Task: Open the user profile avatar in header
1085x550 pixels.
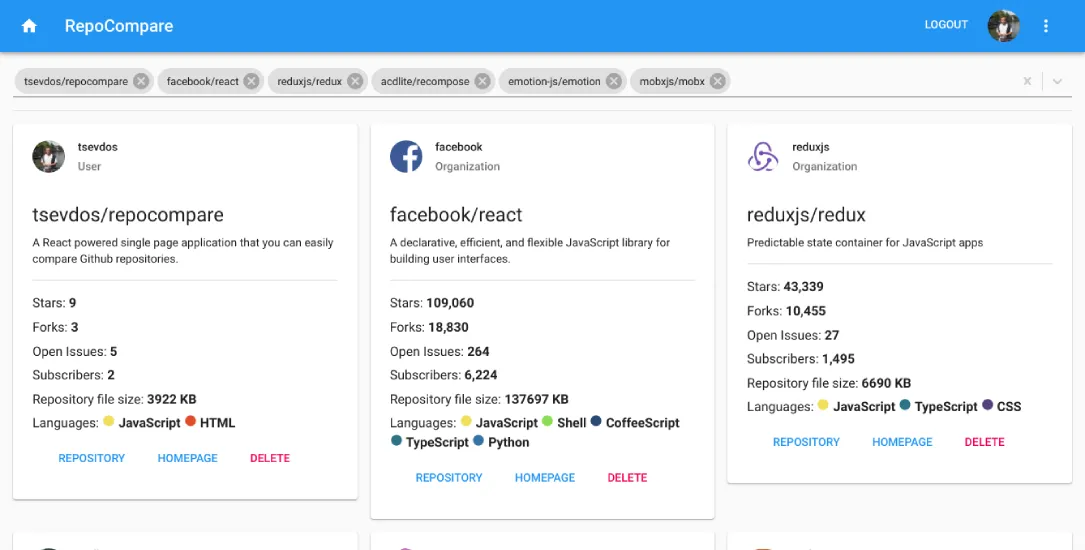Action: tap(1003, 26)
